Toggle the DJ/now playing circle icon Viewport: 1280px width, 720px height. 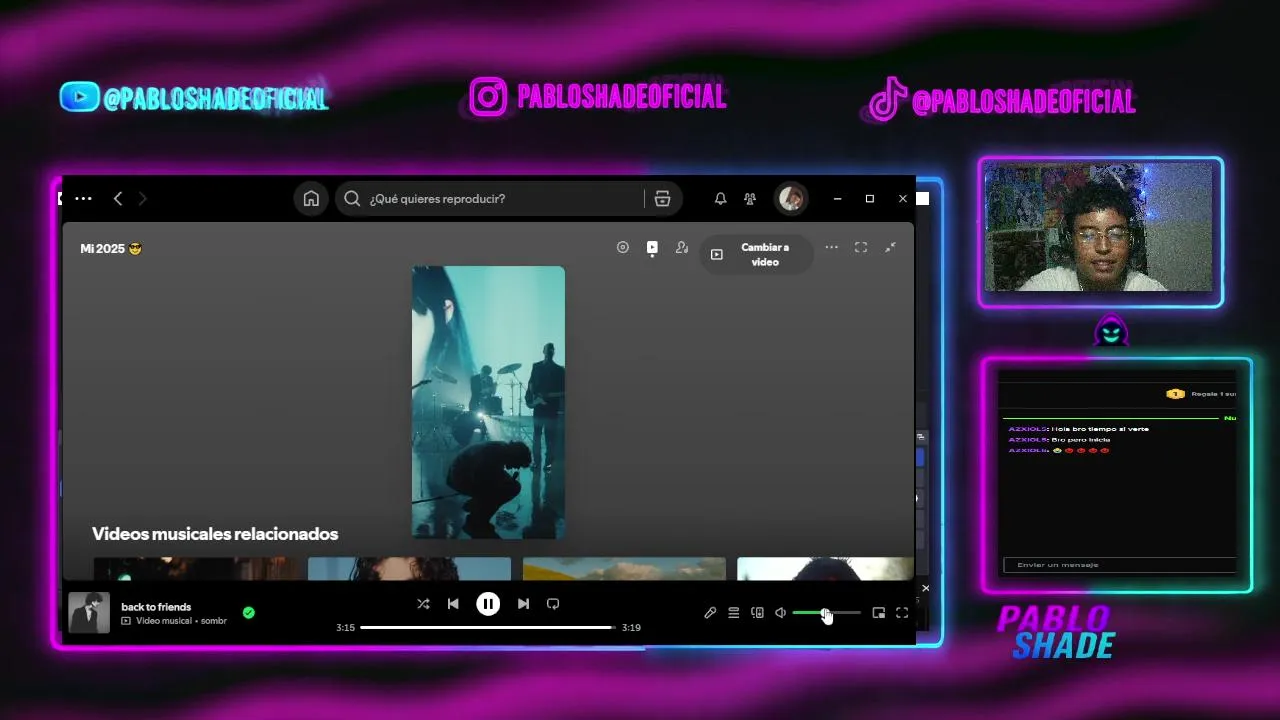point(623,247)
